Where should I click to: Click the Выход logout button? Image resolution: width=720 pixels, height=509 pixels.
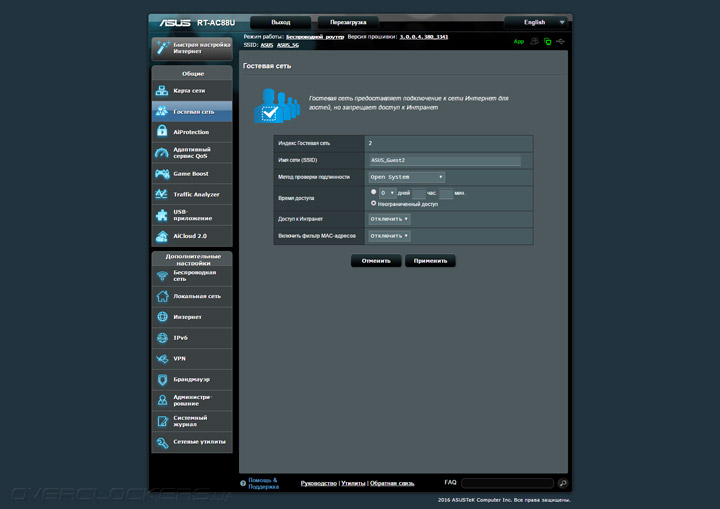(281, 22)
